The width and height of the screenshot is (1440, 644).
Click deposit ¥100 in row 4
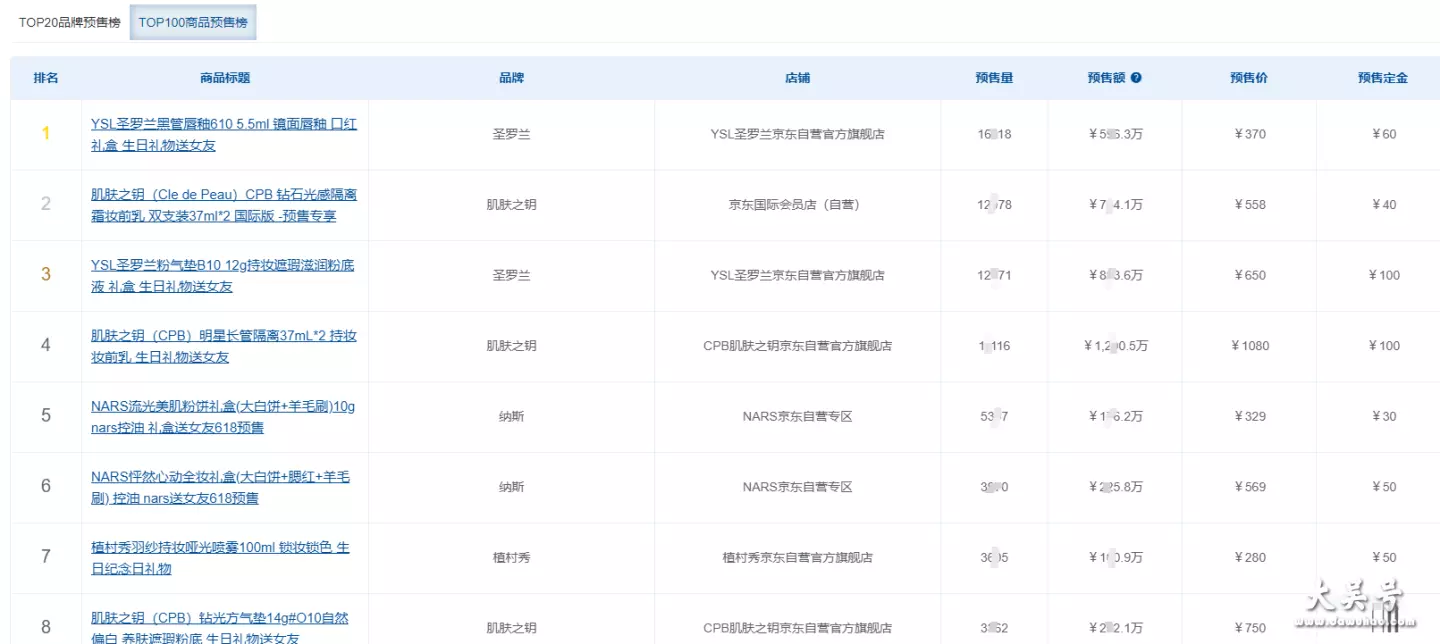(x=1383, y=346)
